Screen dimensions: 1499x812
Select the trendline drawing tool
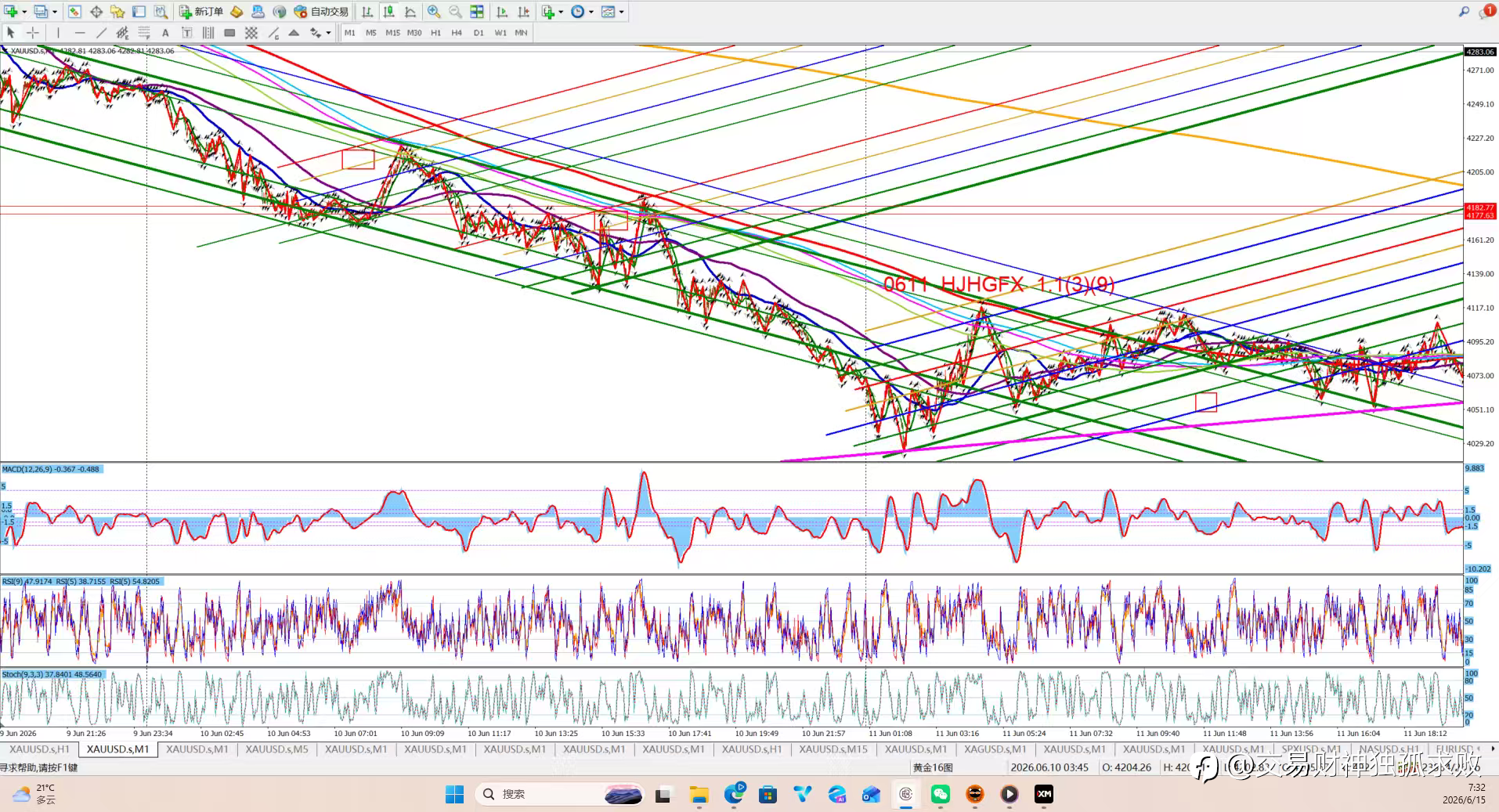click(101, 33)
